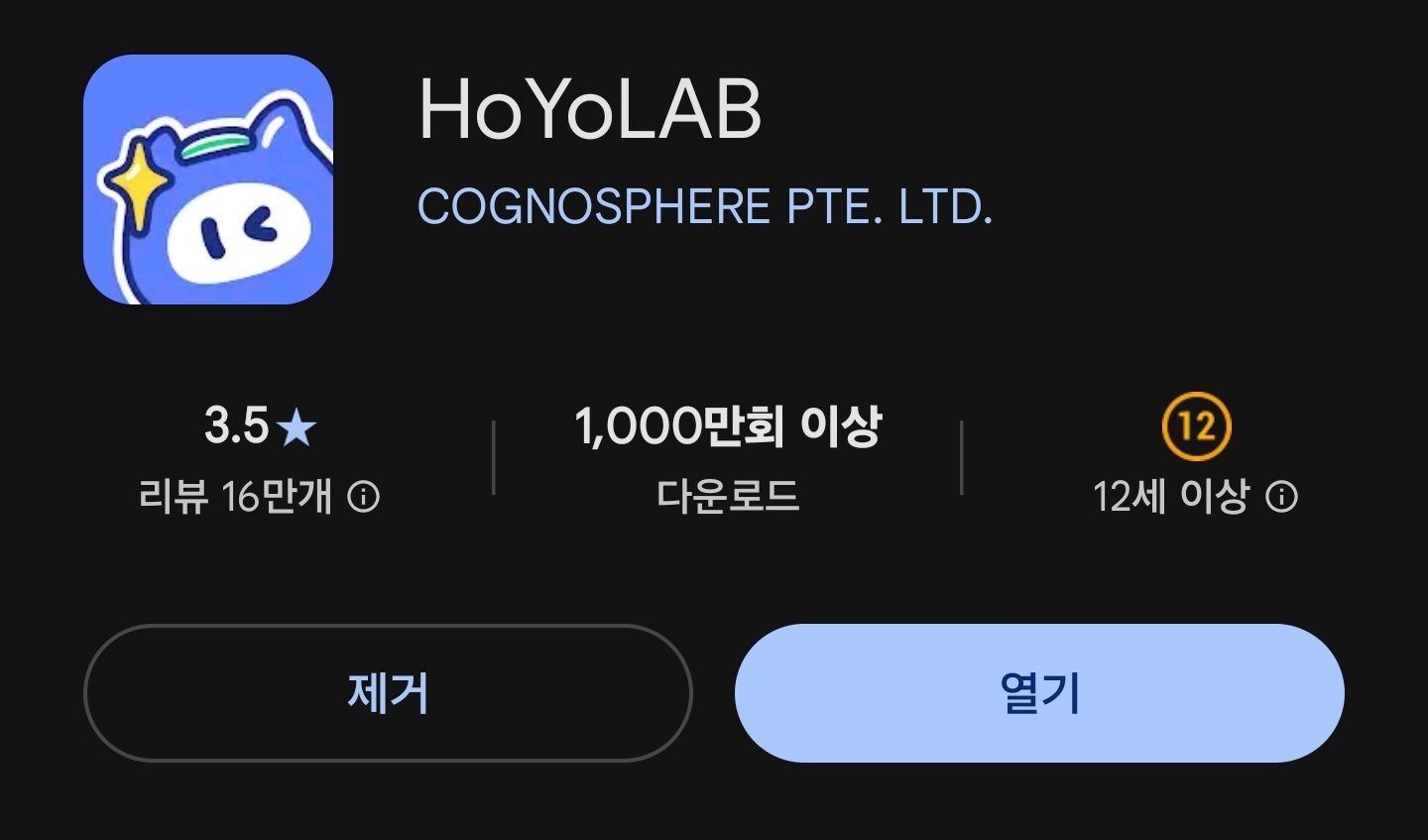
Task: Click the 1,000만회 이상 download count
Action: [x=728, y=426]
